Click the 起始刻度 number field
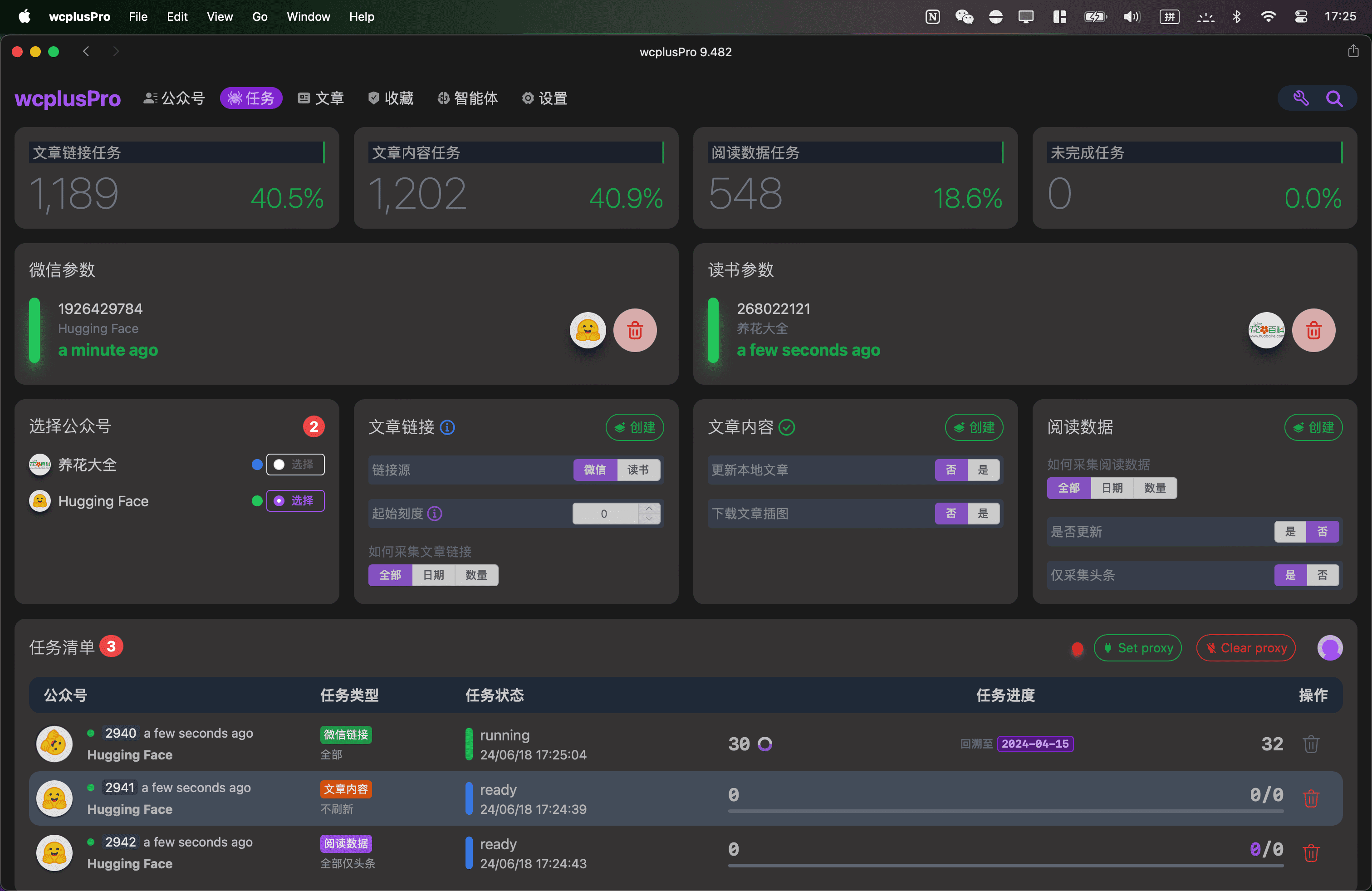Viewport: 1372px width, 891px height. tap(605, 514)
